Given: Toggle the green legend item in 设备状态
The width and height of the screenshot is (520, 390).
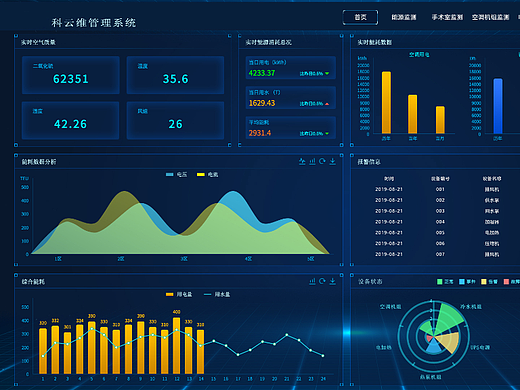Looking at the screenshot, I should click(445, 282).
